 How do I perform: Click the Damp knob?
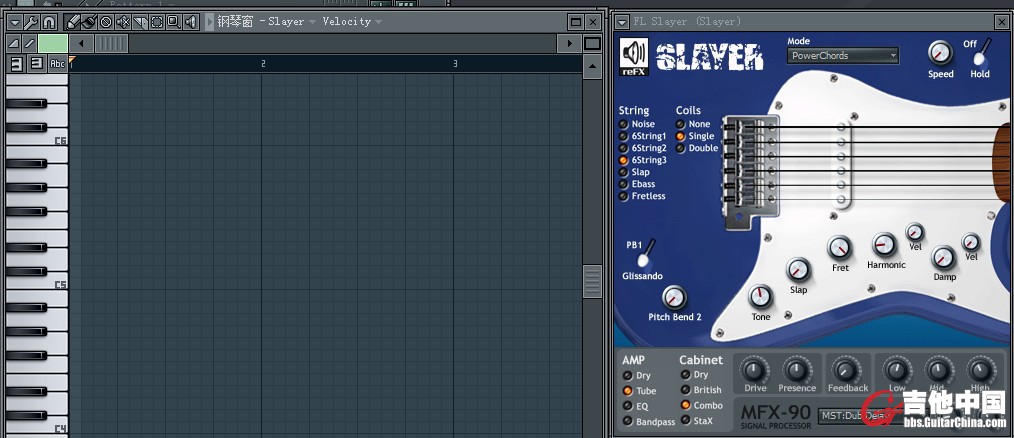(944, 258)
